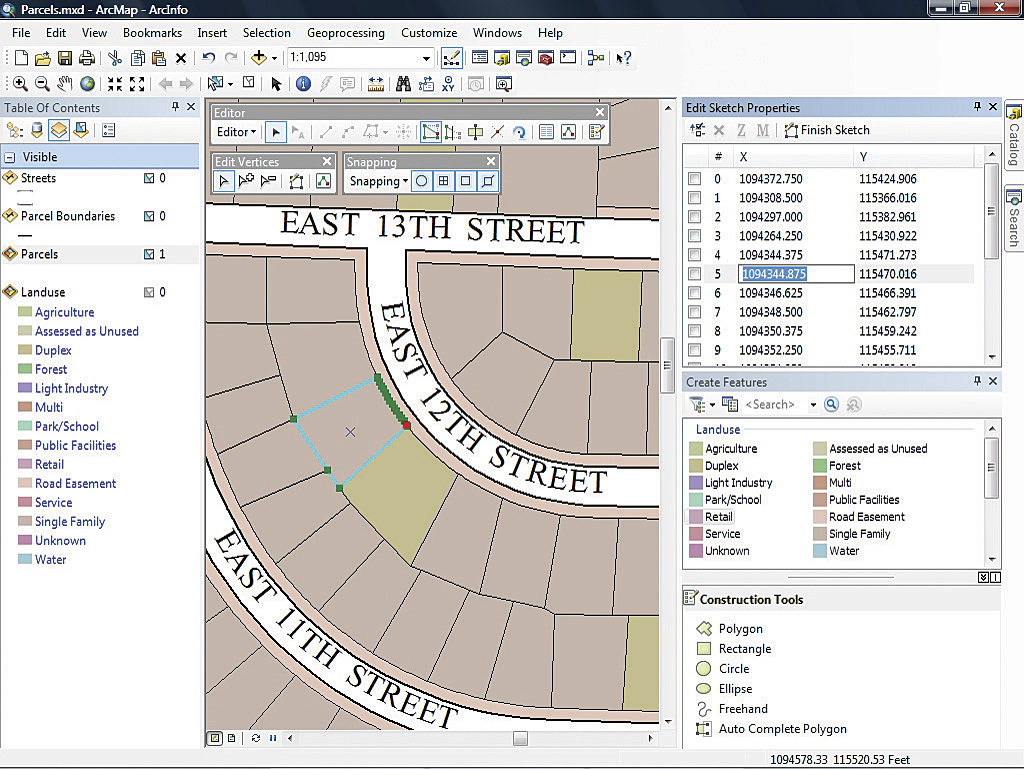Click the Find binoculars icon

pos(403,84)
